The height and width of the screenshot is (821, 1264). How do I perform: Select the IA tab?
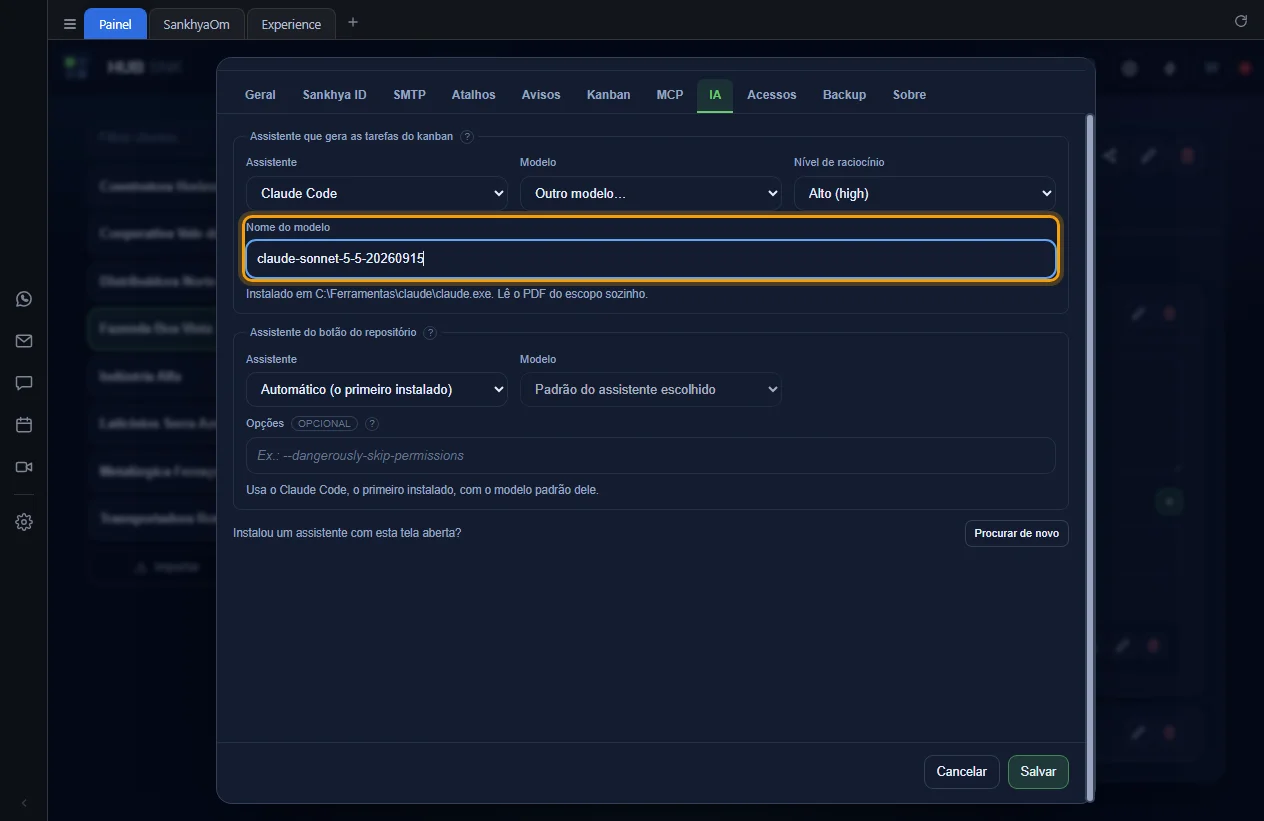(x=715, y=95)
